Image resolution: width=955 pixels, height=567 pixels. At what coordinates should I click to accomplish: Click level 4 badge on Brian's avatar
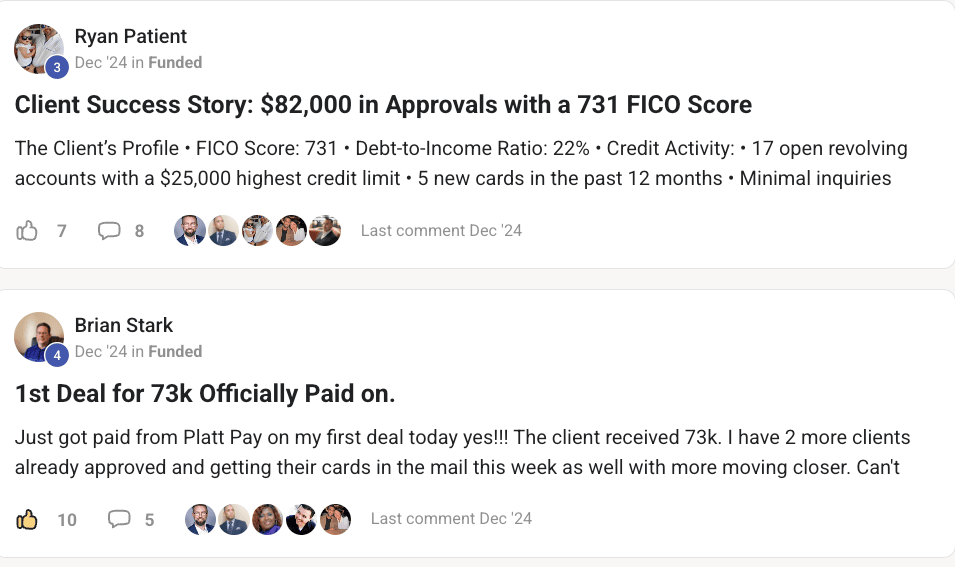[56, 355]
